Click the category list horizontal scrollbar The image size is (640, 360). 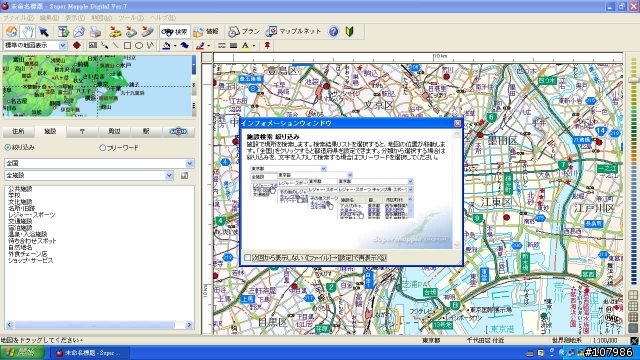point(99,325)
